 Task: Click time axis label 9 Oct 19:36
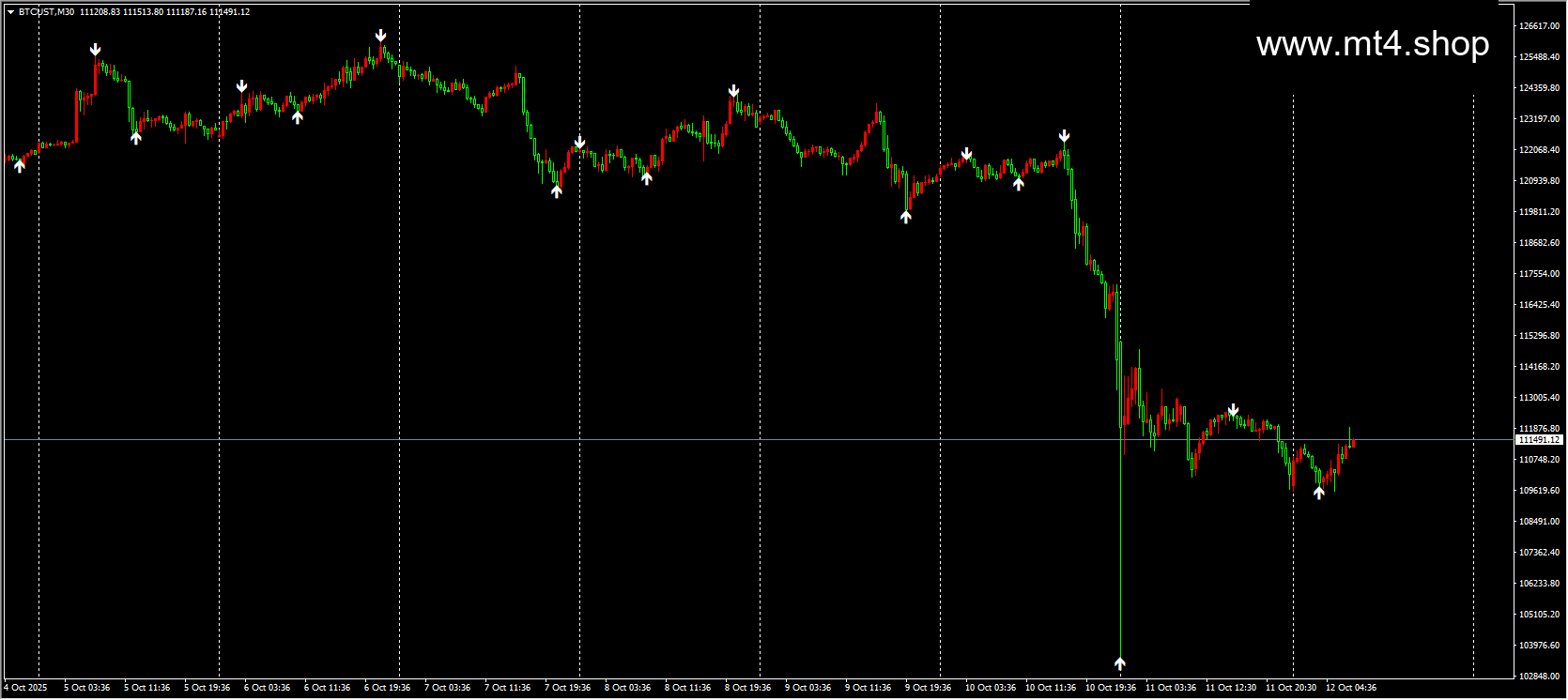coord(929,688)
